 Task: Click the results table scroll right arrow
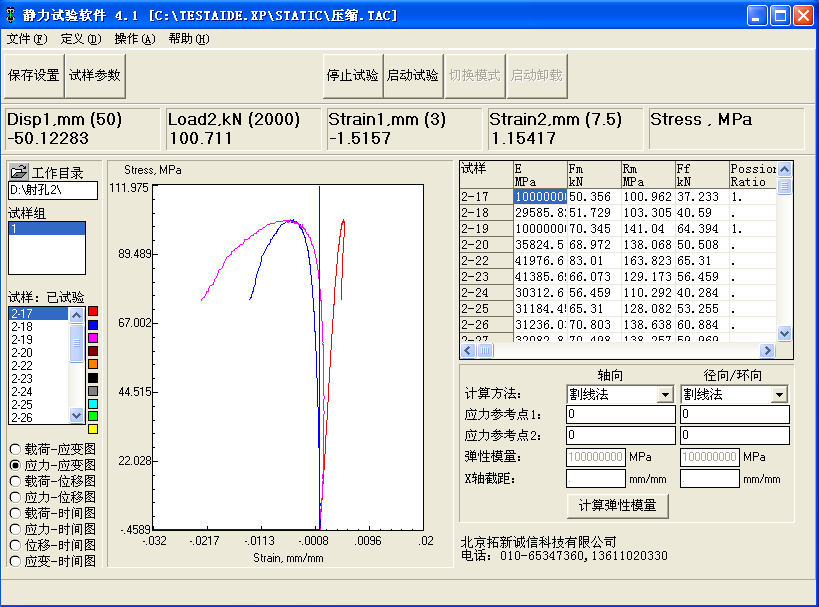click(767, 351)
